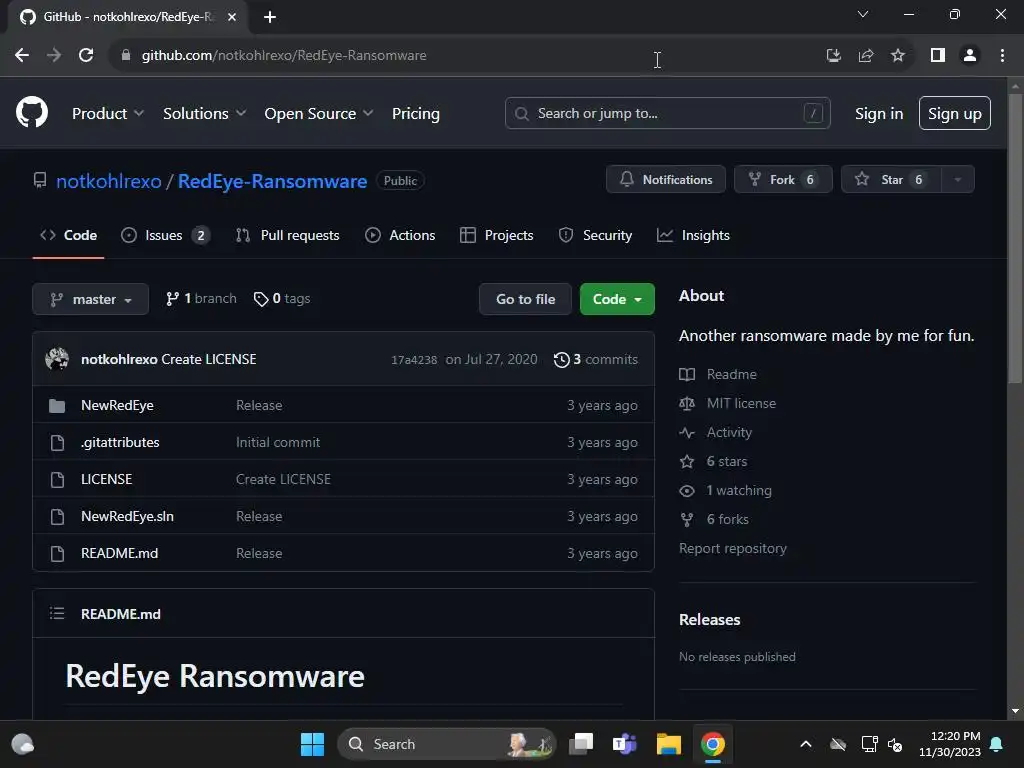Image resolution: width=1024 pixels, height=768 pixels.
Task: Open Microsoft Teams from taskbar
Action: click(624, 744)
